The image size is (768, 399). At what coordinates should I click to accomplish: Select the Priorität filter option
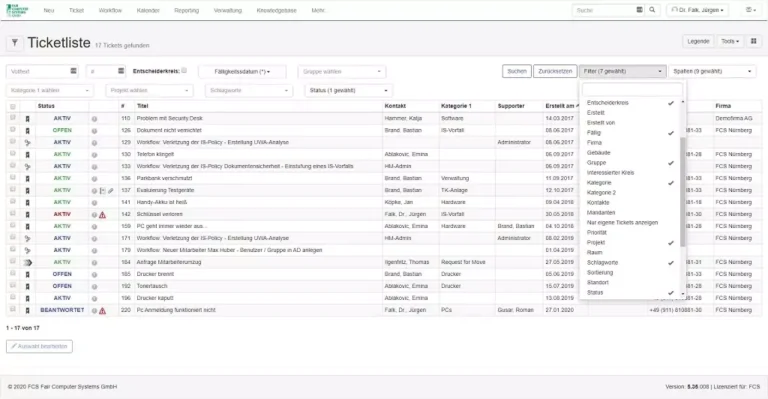pos(630,233)
